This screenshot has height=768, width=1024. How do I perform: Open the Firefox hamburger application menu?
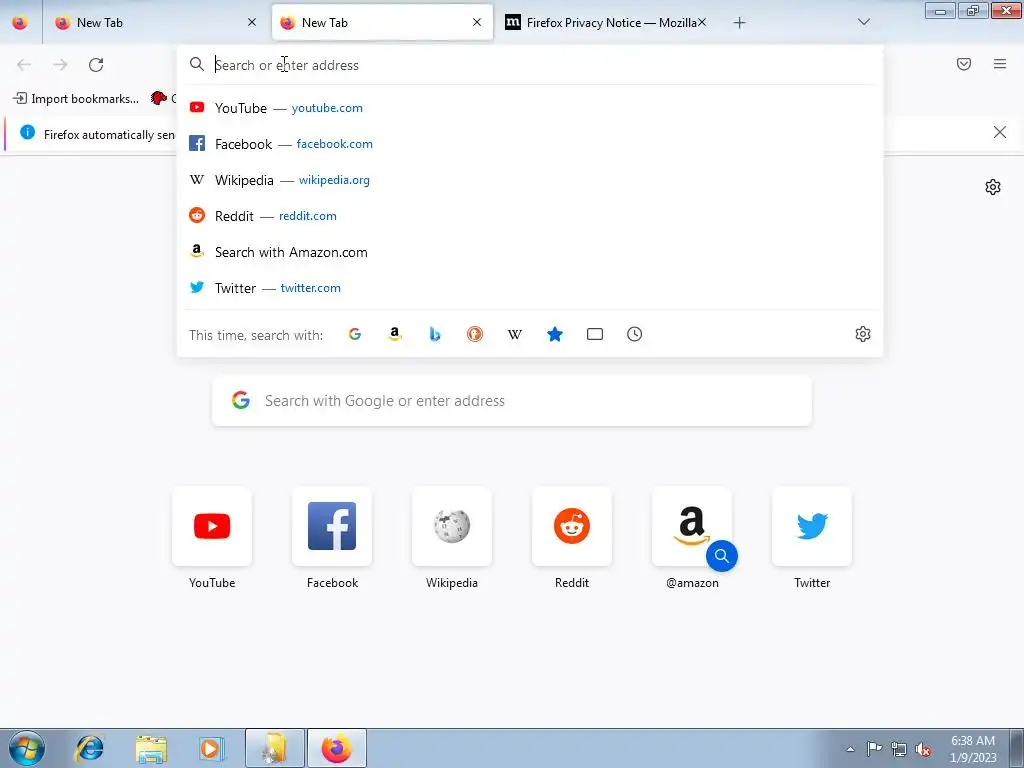(1000, 64)
